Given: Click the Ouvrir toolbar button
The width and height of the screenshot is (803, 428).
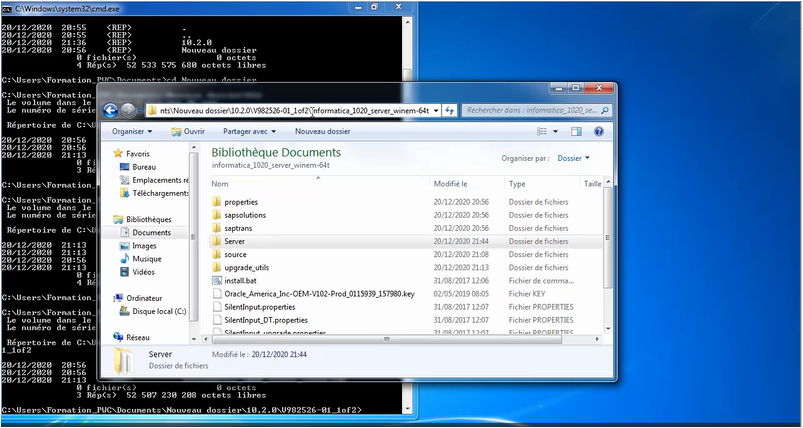Looking at the screenshot, I should [x=188, y=131].
